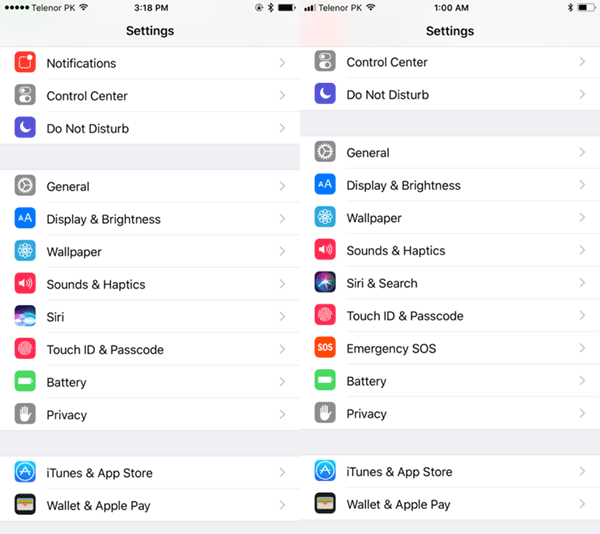
Task: Tap Display & Brightness AA icon, left screen
Action: [25, 218]
